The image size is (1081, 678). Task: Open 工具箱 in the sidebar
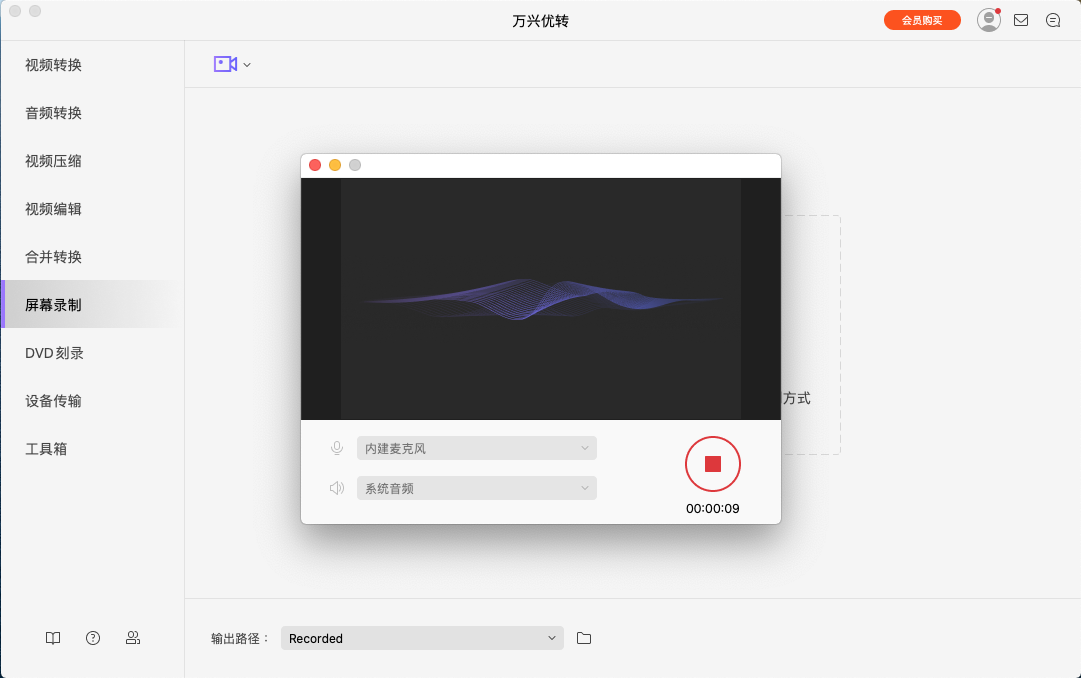(x=44, y=448)
